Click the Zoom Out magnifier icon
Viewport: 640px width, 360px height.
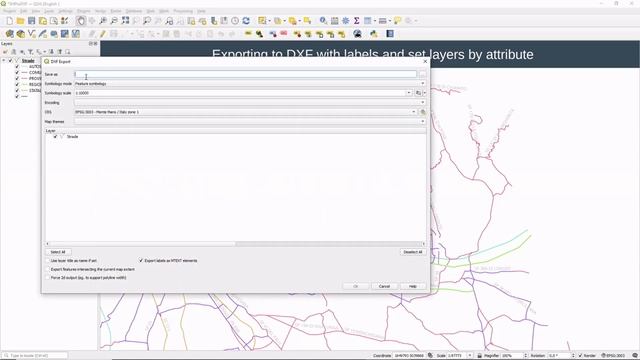click(x=114, y=21)
